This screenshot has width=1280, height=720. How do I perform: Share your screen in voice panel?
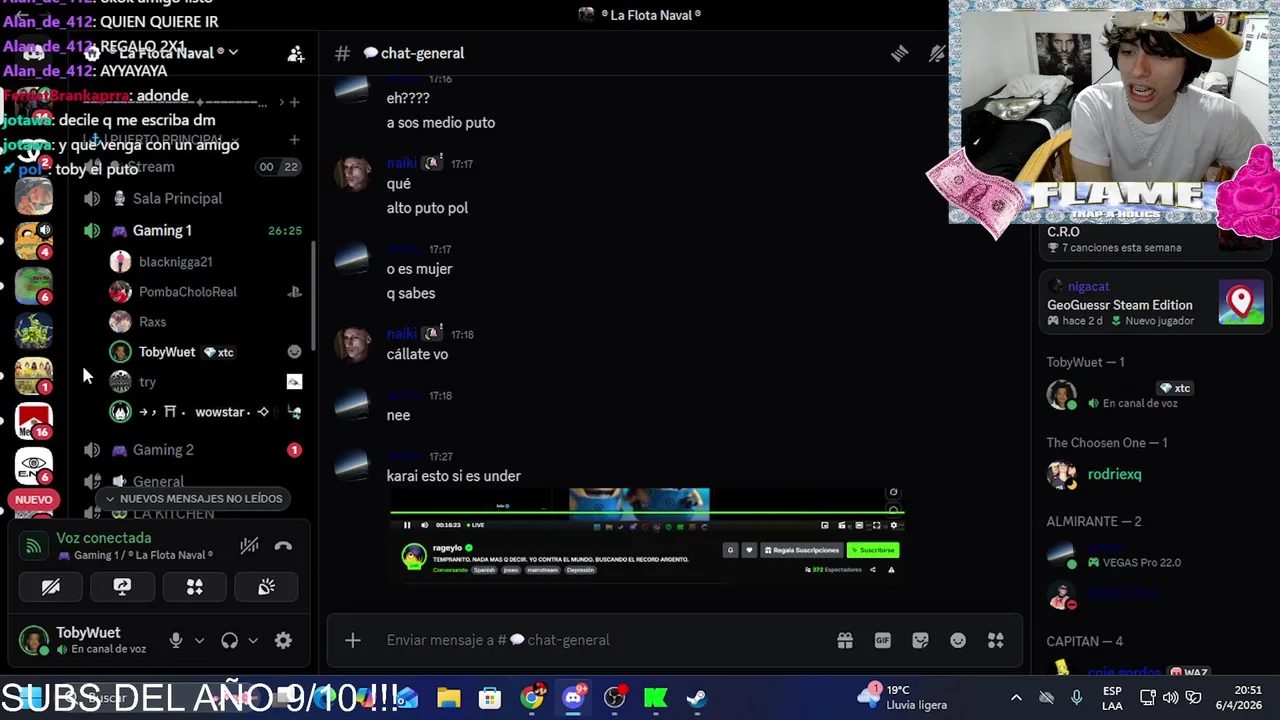click(122, 587)
